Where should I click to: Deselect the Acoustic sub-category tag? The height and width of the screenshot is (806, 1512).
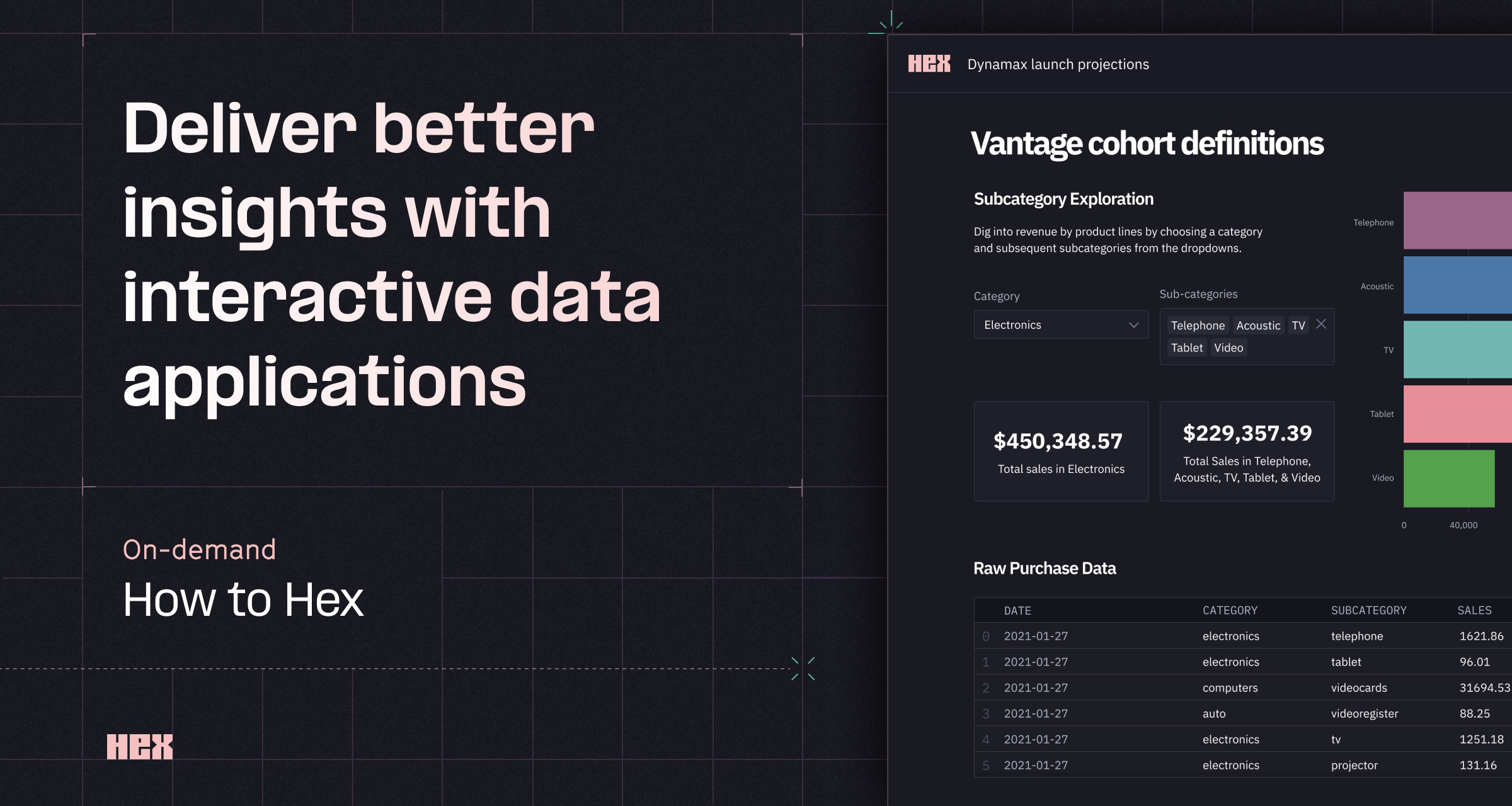(x=1257, y=325)
